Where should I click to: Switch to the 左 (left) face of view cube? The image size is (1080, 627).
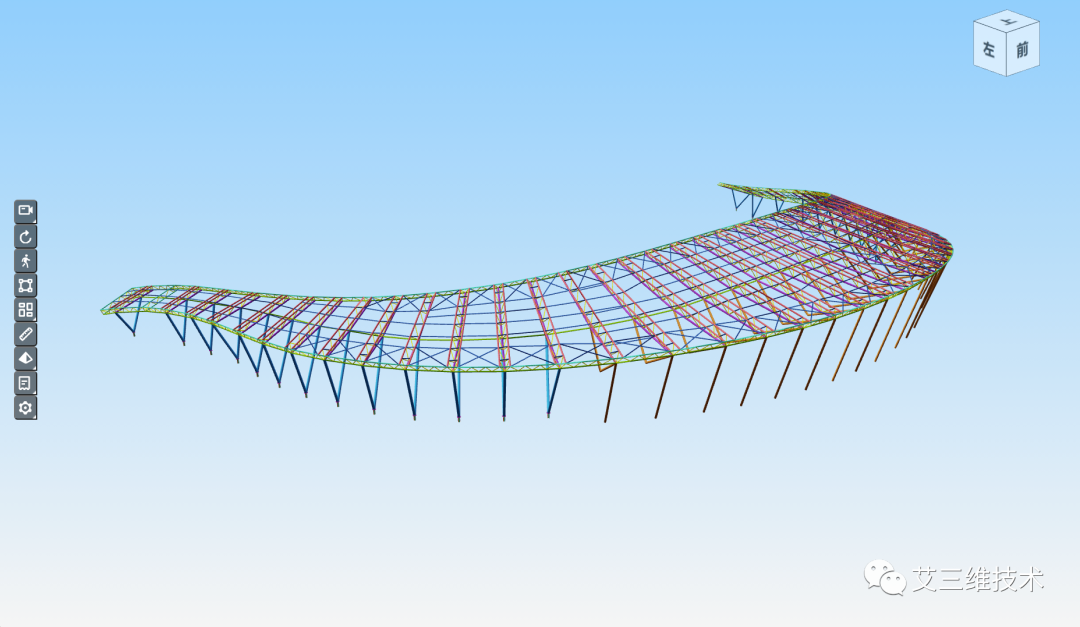point(990,49)
